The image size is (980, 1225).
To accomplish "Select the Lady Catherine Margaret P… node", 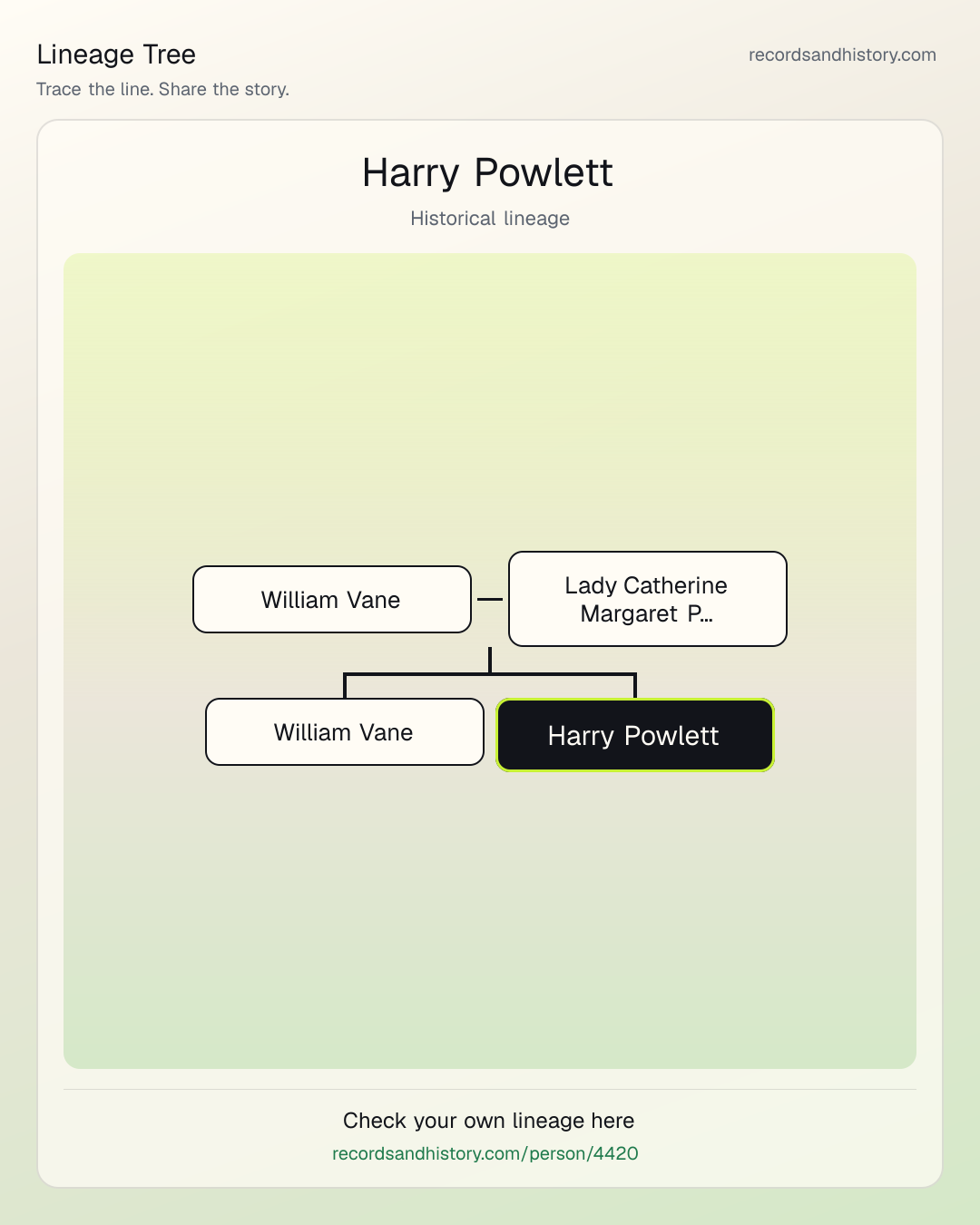I will click(648, 599).
